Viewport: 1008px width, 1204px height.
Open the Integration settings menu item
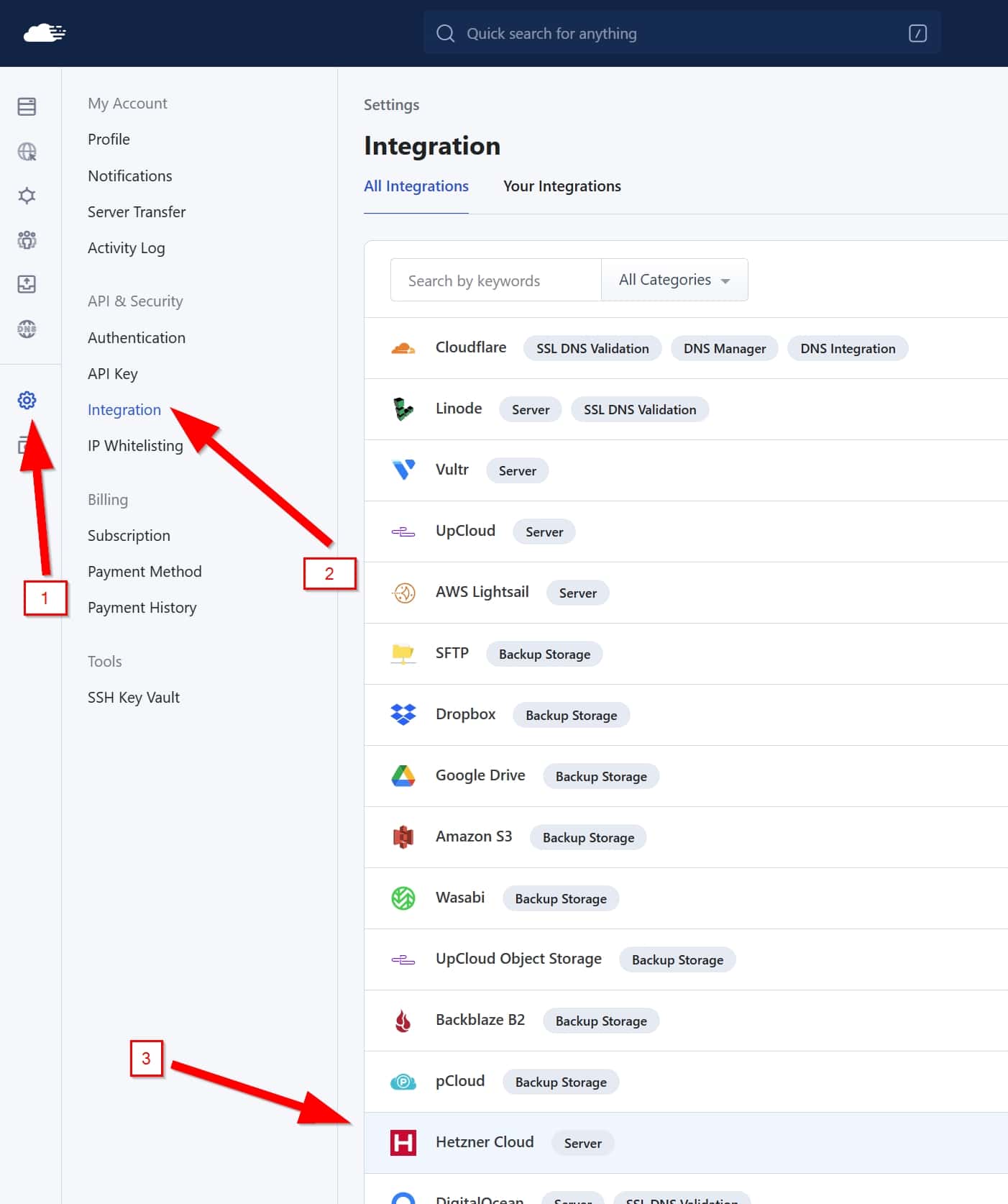[x=124, y=410]
